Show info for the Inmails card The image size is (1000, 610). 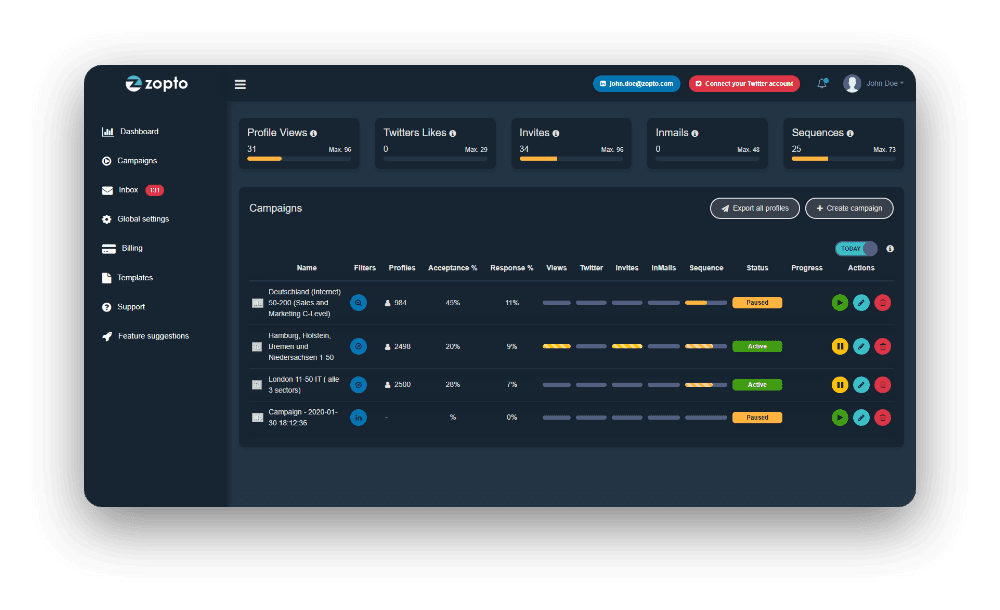(x=695, y=133)
